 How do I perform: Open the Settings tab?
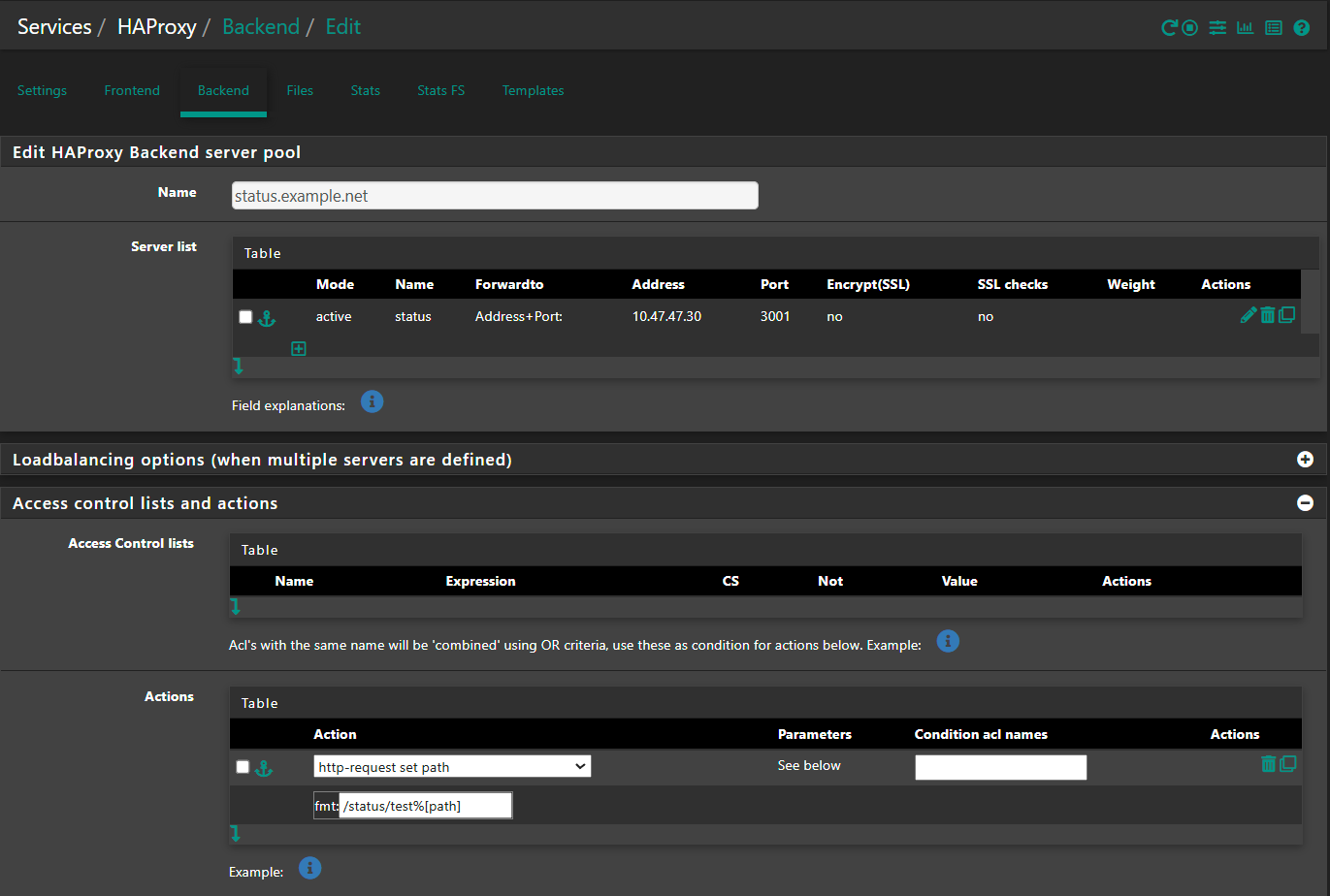coord(43,90)
